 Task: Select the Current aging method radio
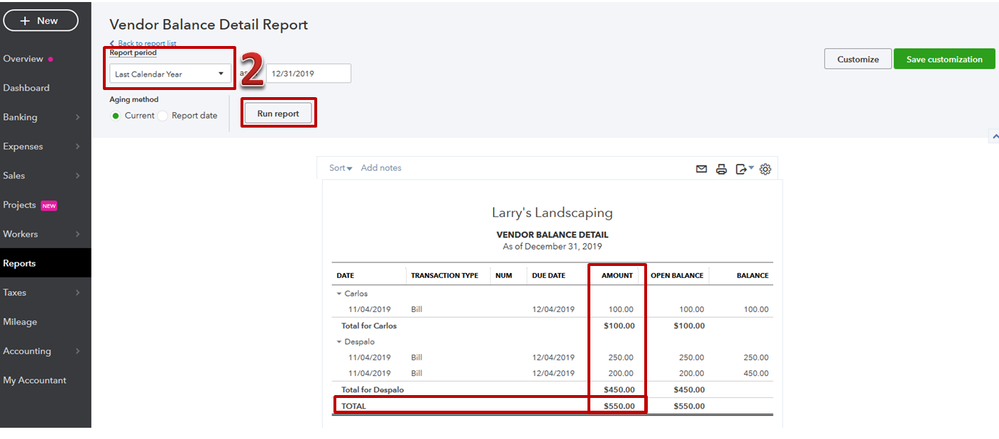(x=116, y=116)
